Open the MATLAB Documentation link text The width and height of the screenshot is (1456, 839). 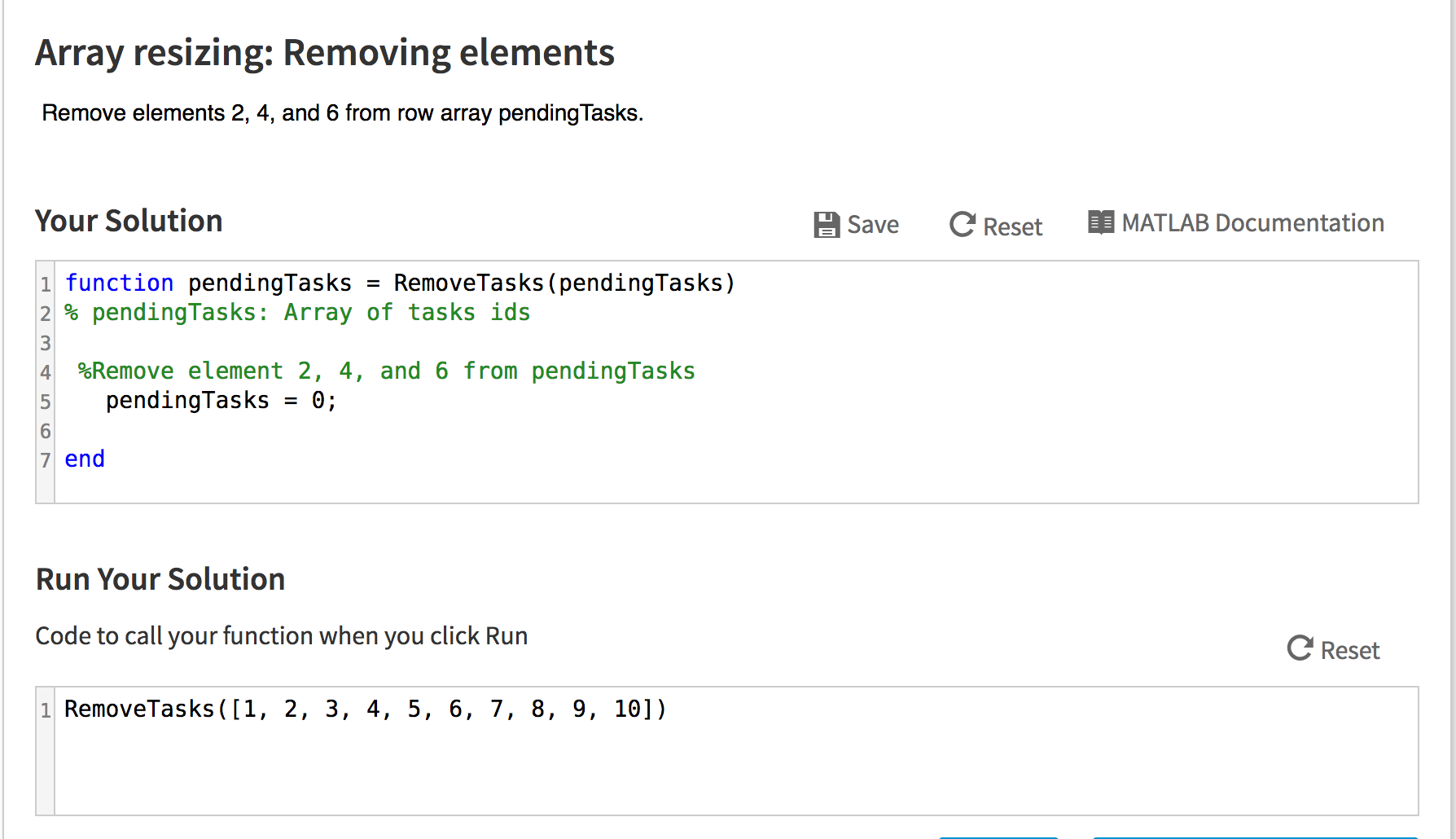pos(1252,222)
